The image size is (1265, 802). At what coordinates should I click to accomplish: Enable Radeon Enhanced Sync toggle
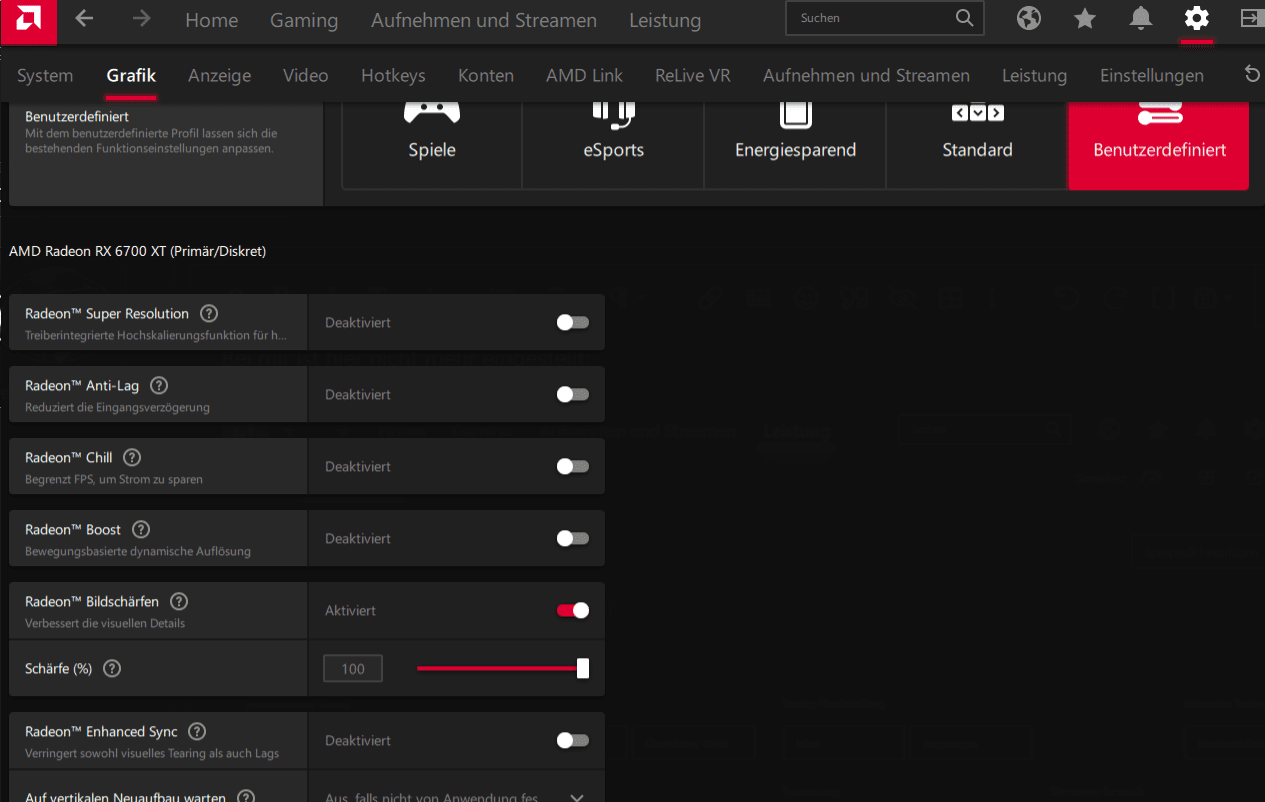573,740
